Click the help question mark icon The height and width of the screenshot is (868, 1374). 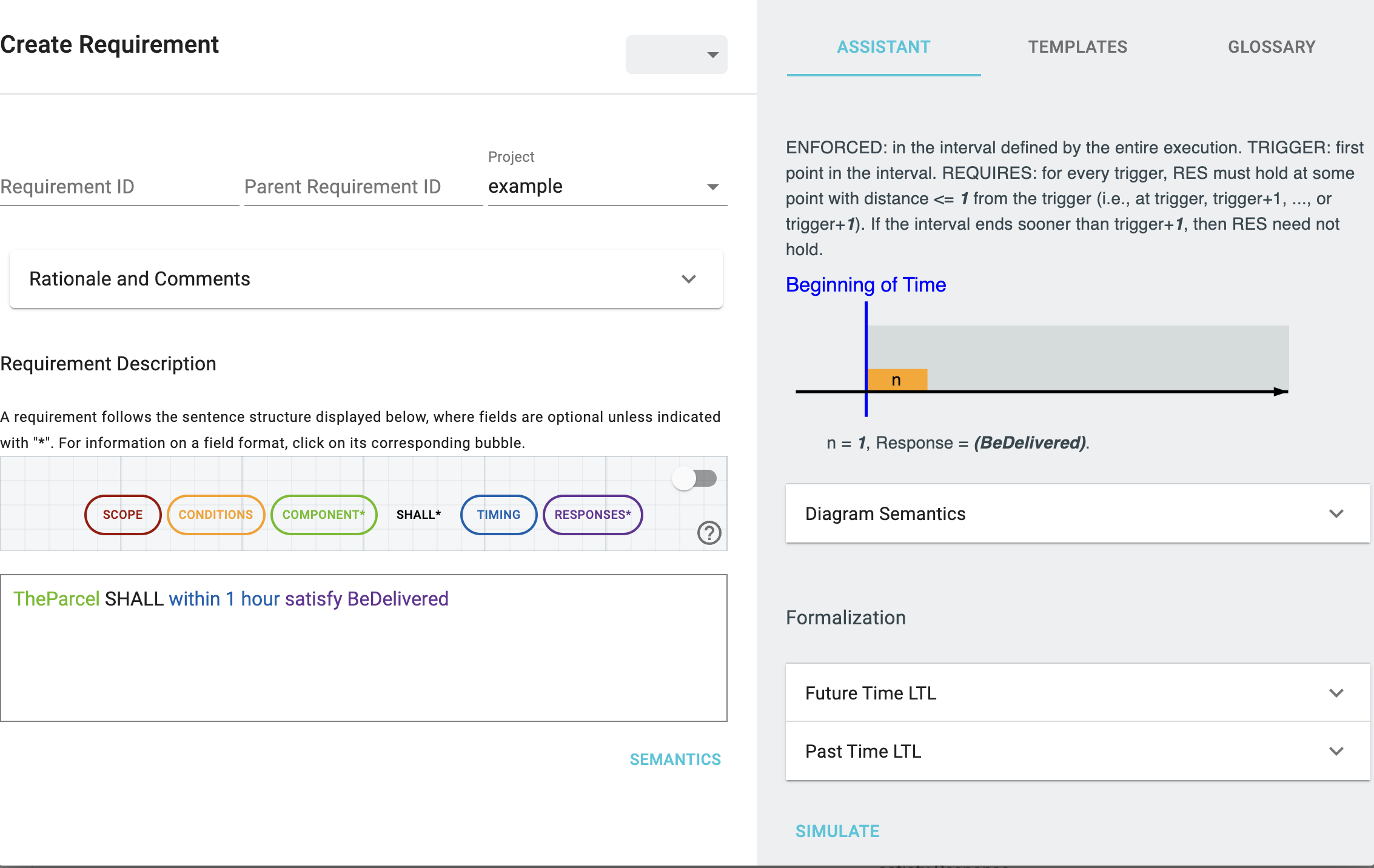(x=709, y=533)
